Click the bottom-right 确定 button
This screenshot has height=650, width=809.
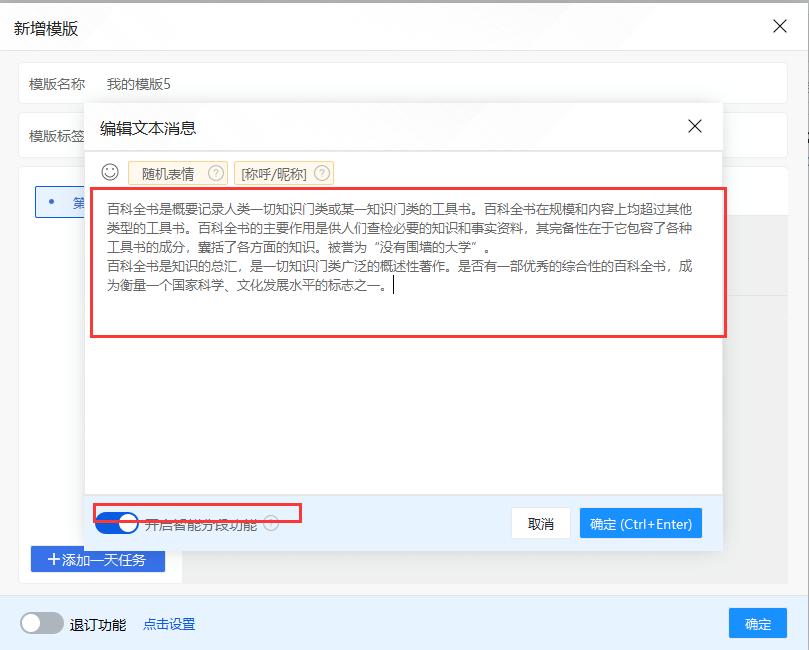click(757, 624)
